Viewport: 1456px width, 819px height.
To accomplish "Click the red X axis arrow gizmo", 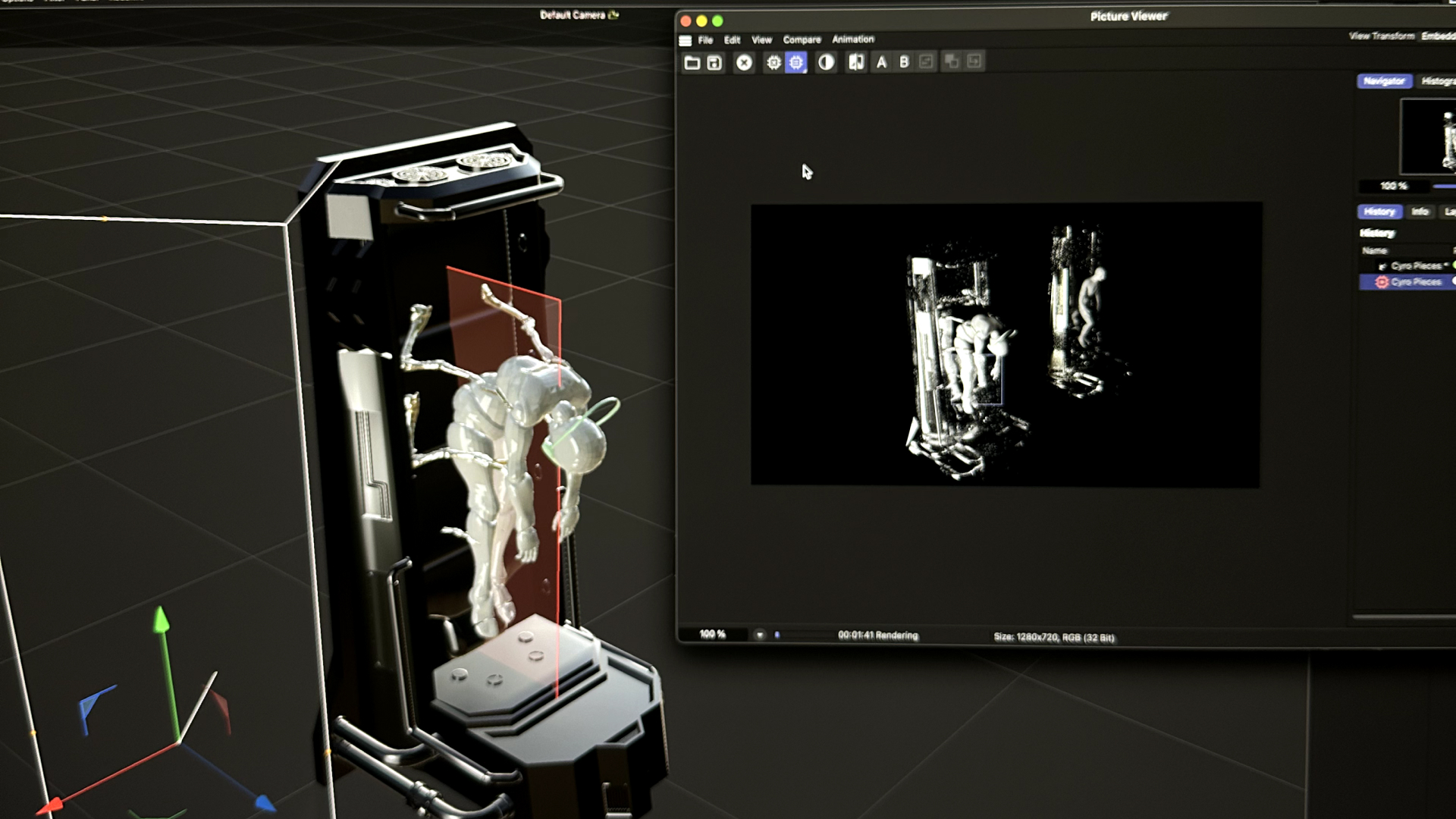I will [50, 808].
